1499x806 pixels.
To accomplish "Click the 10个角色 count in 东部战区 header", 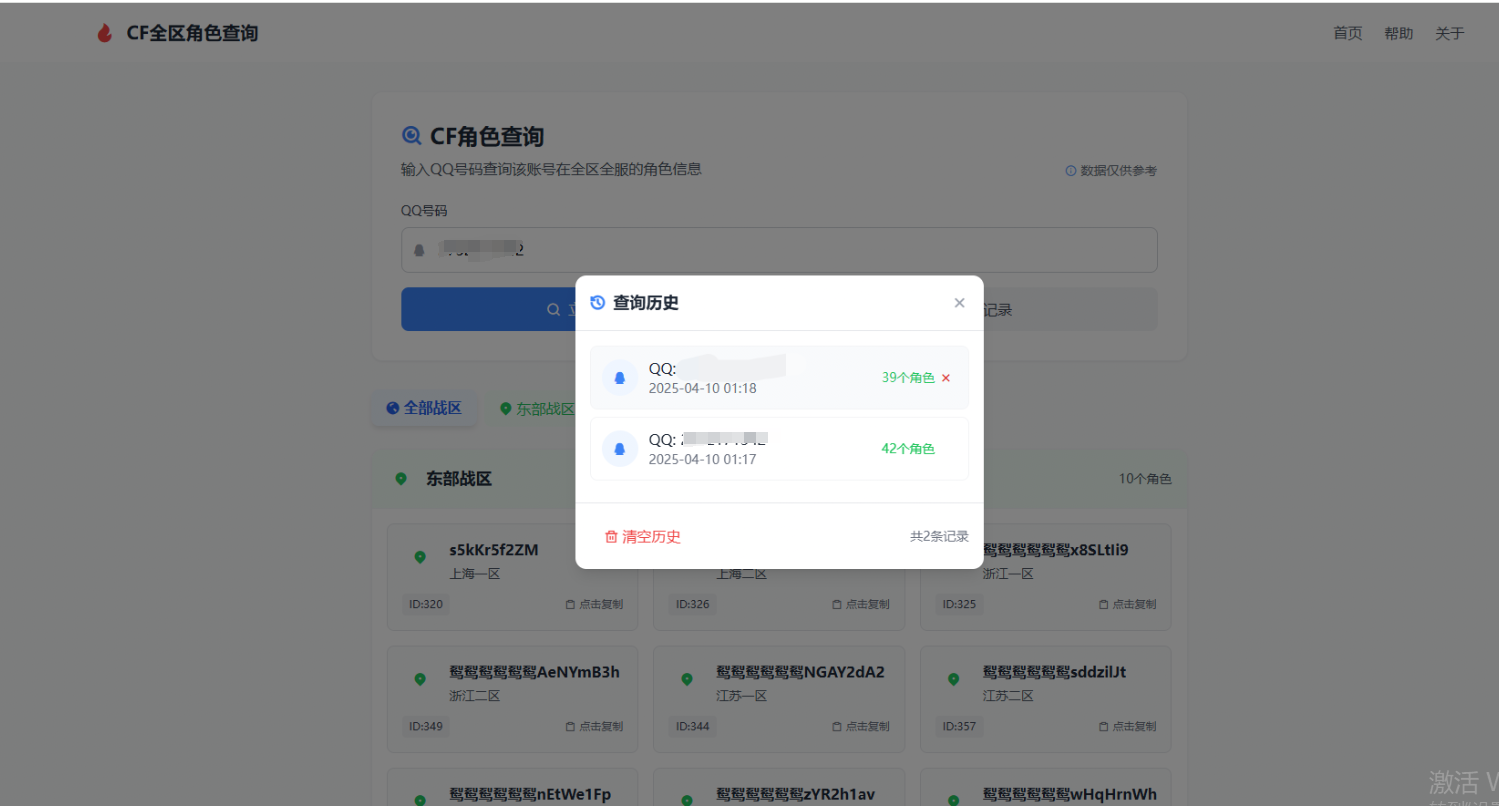I will (x=1145, y=479).
